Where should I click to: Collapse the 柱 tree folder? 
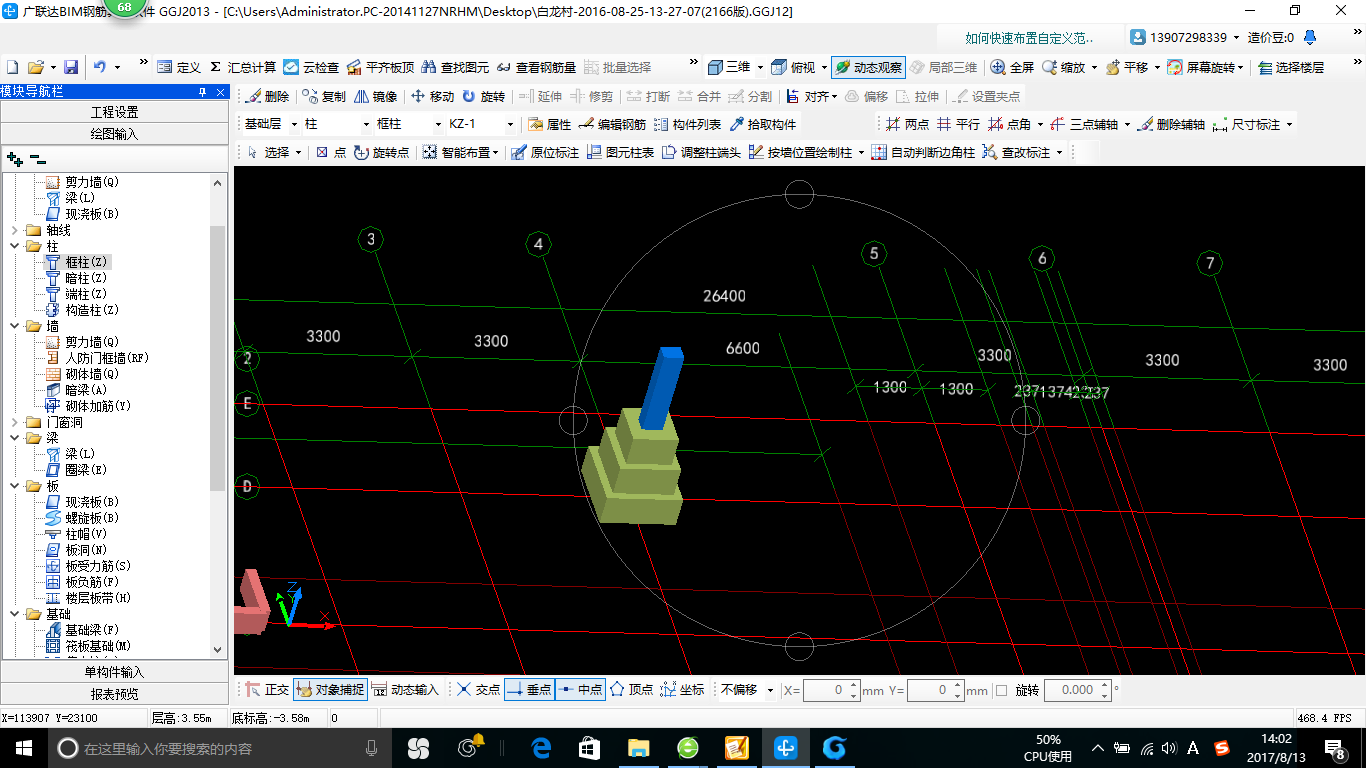pos(14,246)
